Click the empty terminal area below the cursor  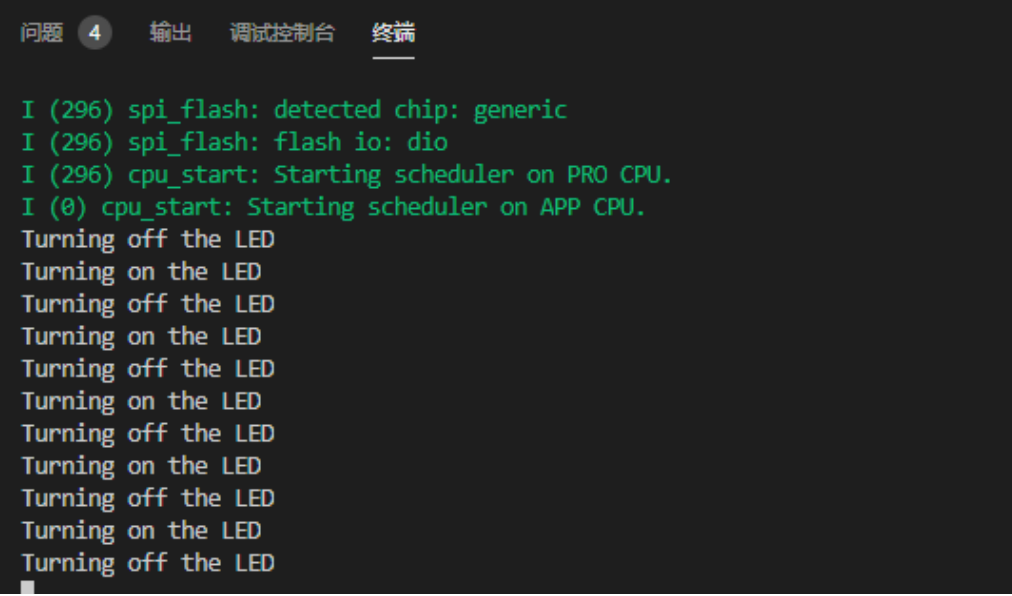pos(500,589)
